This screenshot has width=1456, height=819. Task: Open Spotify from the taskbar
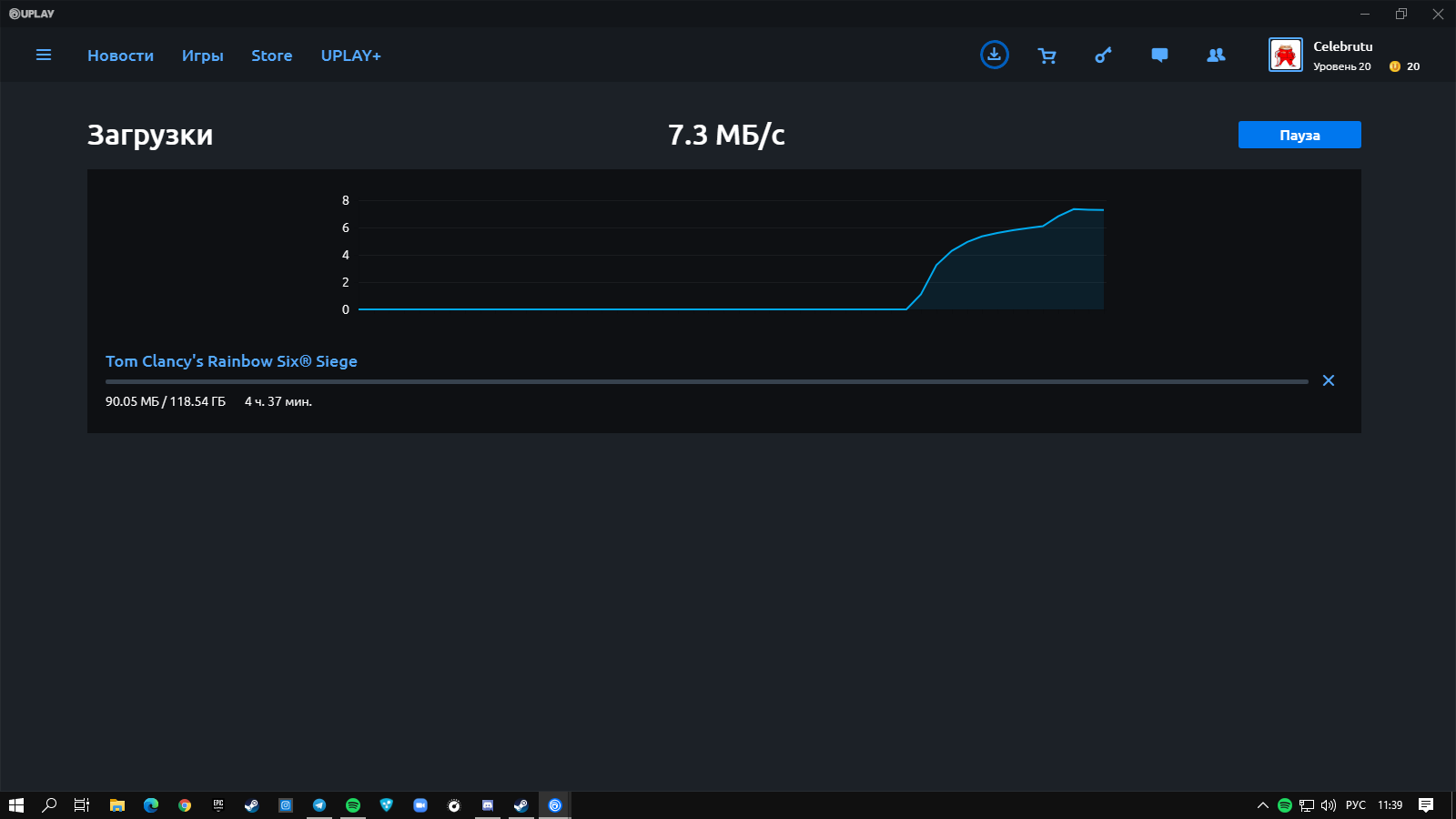tap(353, 805)
